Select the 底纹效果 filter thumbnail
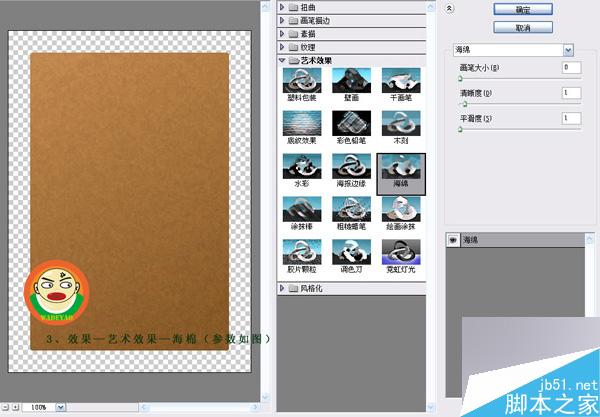The height and width of the screenshot is (417, 600). (302, 123)
